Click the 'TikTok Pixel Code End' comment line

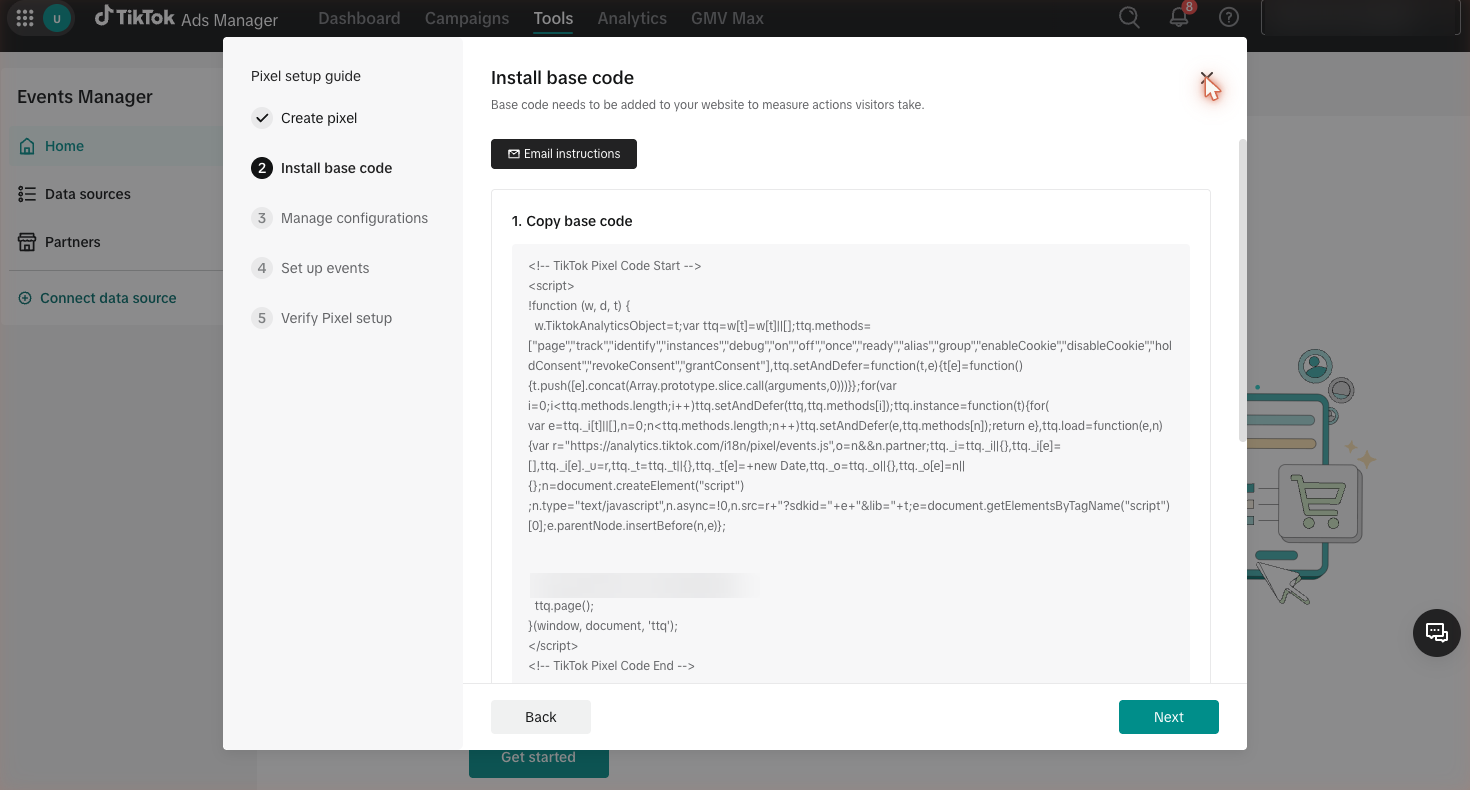[x=611, y=666]
